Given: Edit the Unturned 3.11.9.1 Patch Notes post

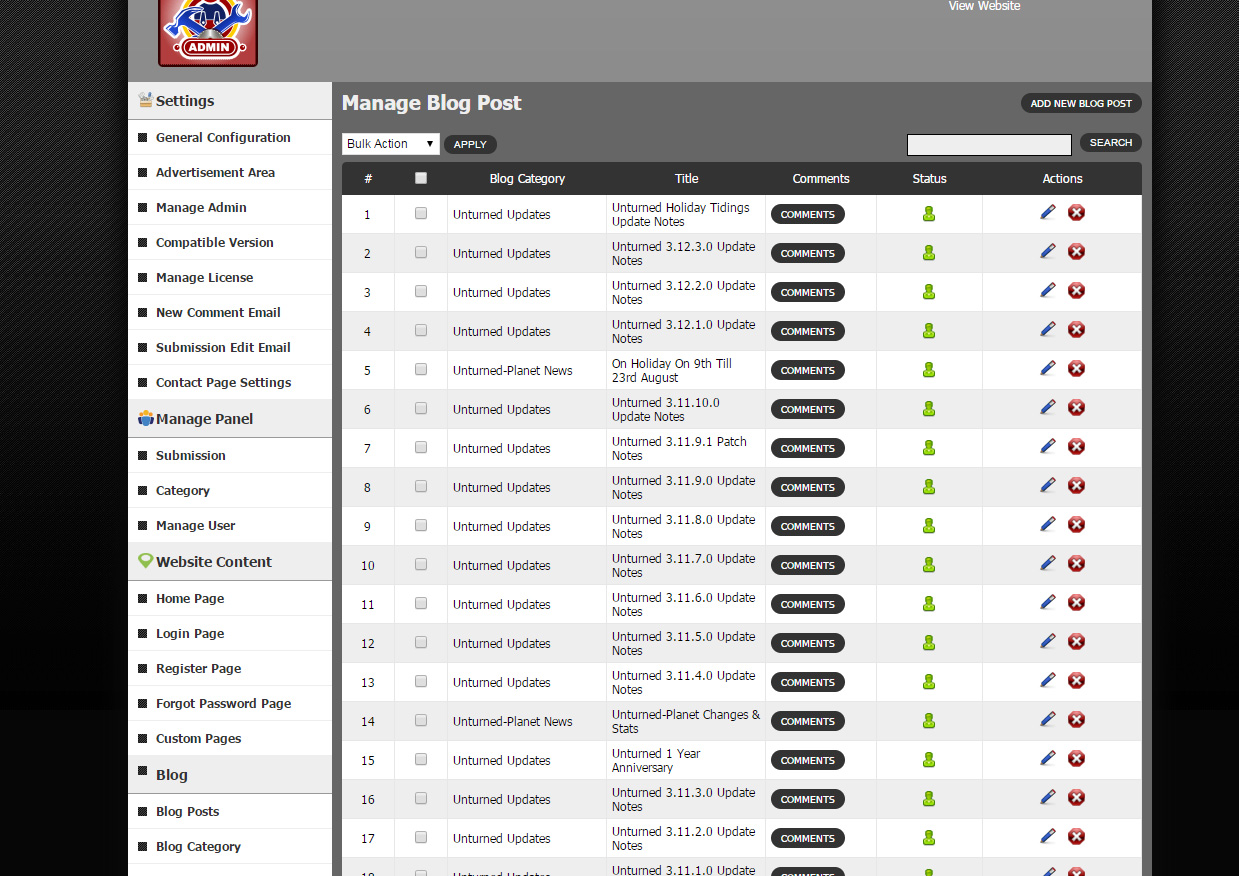Looking at the screenshot, I should [1048, 446].
